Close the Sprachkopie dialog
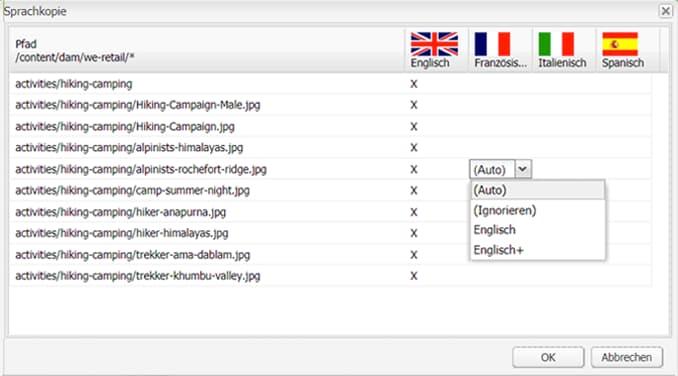This screenshot has height=376, width=678. (665, 10)
